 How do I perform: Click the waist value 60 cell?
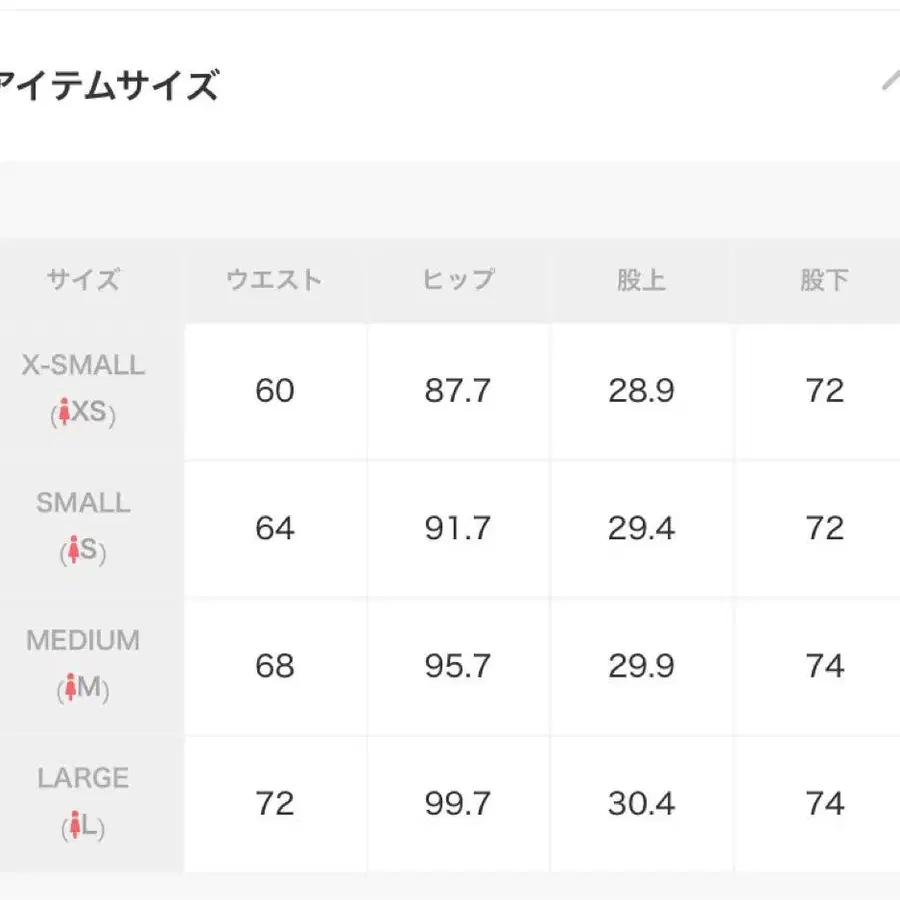tap(274, 391)
